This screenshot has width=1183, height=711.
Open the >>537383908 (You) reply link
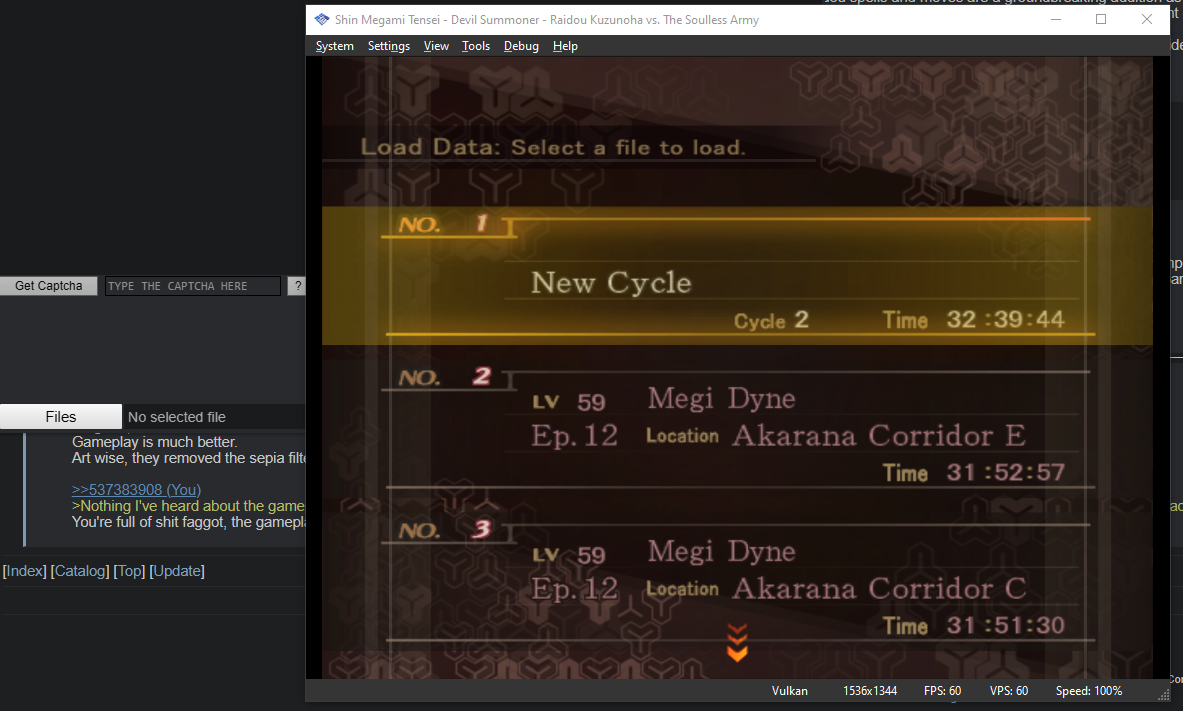[136, 489]
